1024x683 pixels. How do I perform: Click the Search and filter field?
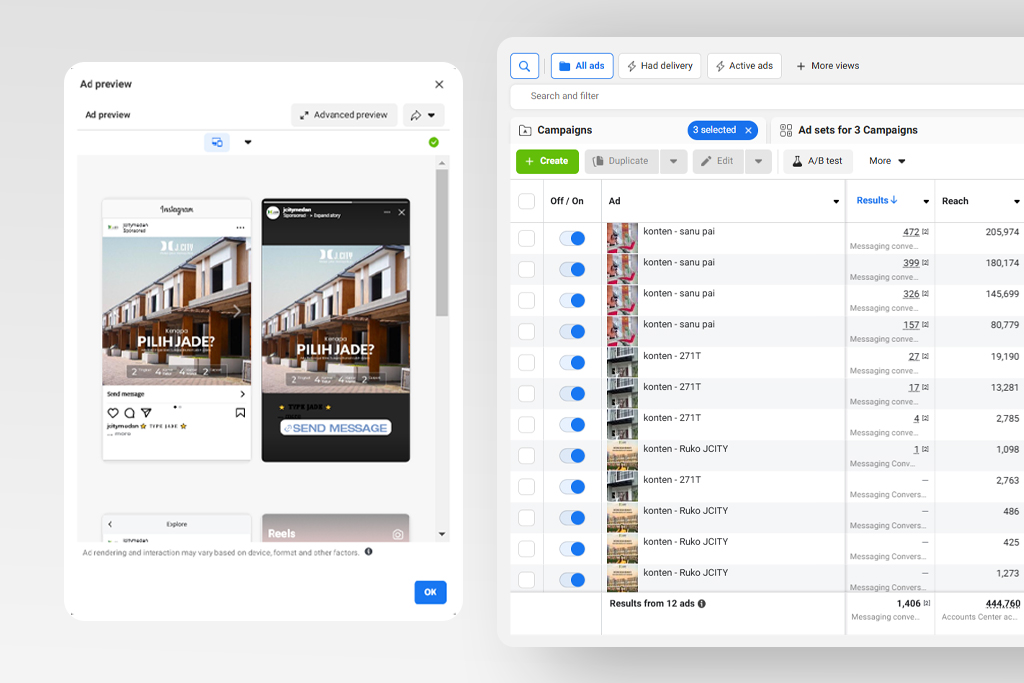tap(700, 96)
